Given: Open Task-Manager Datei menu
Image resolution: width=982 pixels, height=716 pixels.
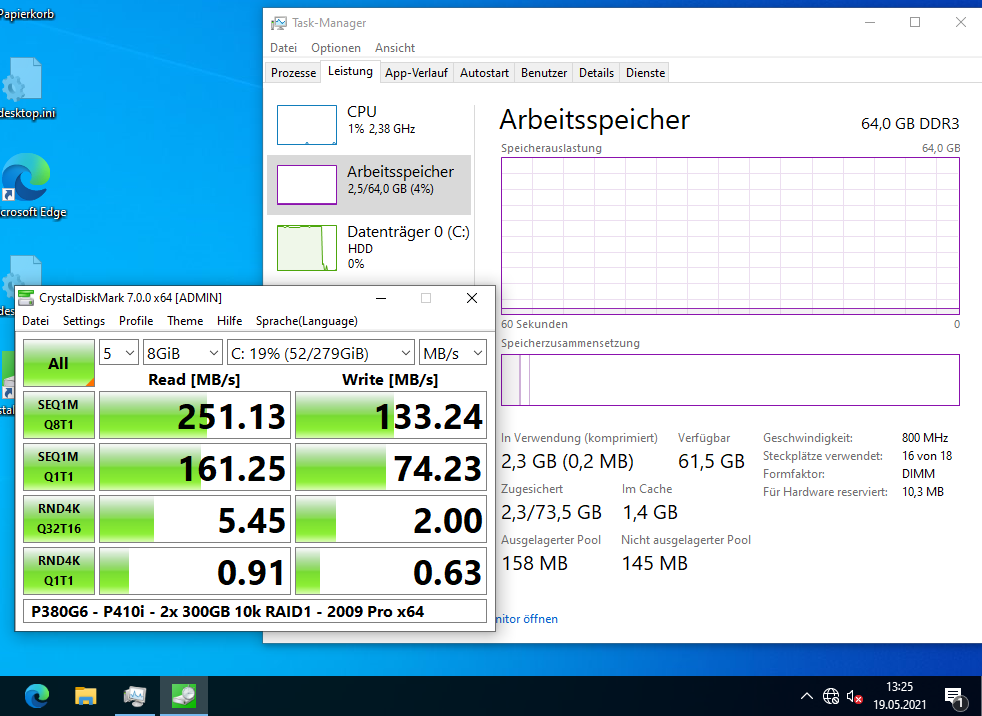Looking at the screenshot, I should [283, 48].
